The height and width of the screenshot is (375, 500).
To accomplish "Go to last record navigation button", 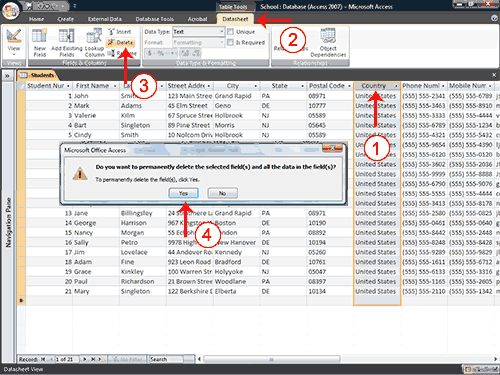I will [93, 359].
